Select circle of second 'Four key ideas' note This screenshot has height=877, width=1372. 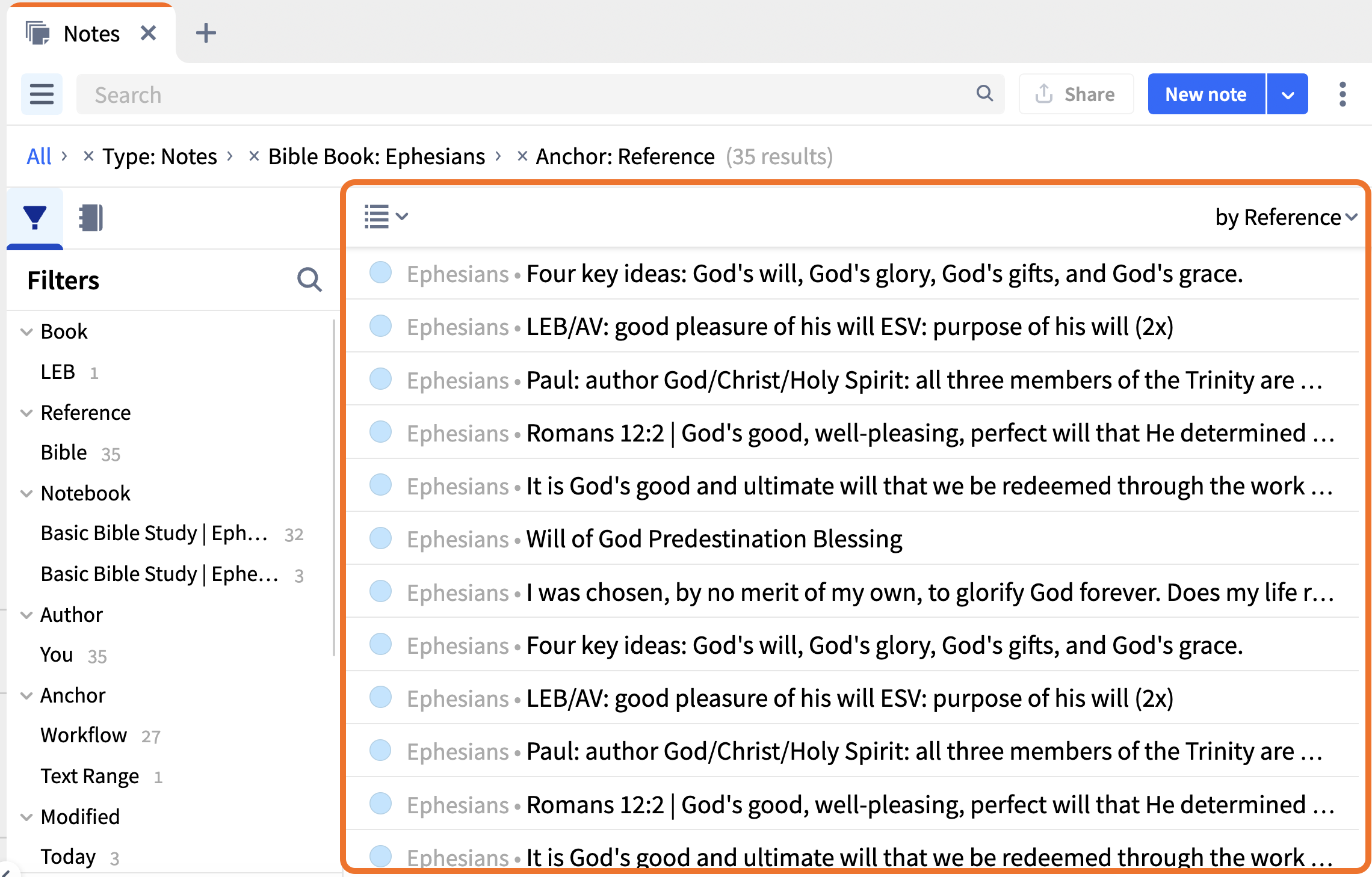click(380, 644)
